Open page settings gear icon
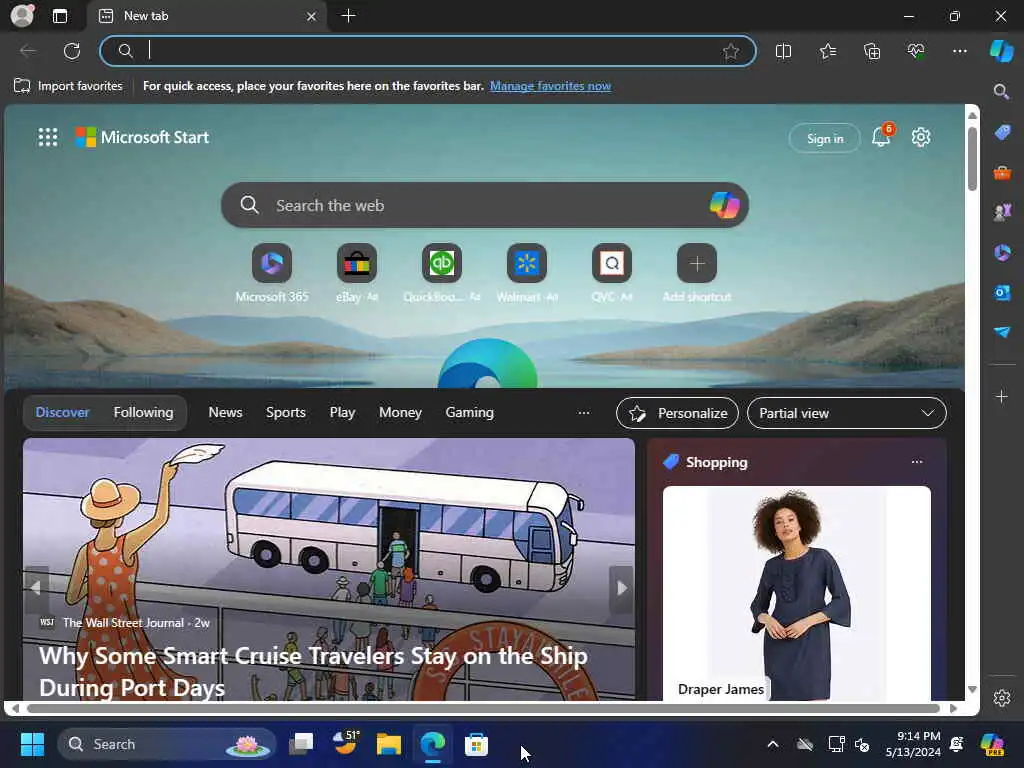This screenshot has width=1024, height=768. coord(921,137)
